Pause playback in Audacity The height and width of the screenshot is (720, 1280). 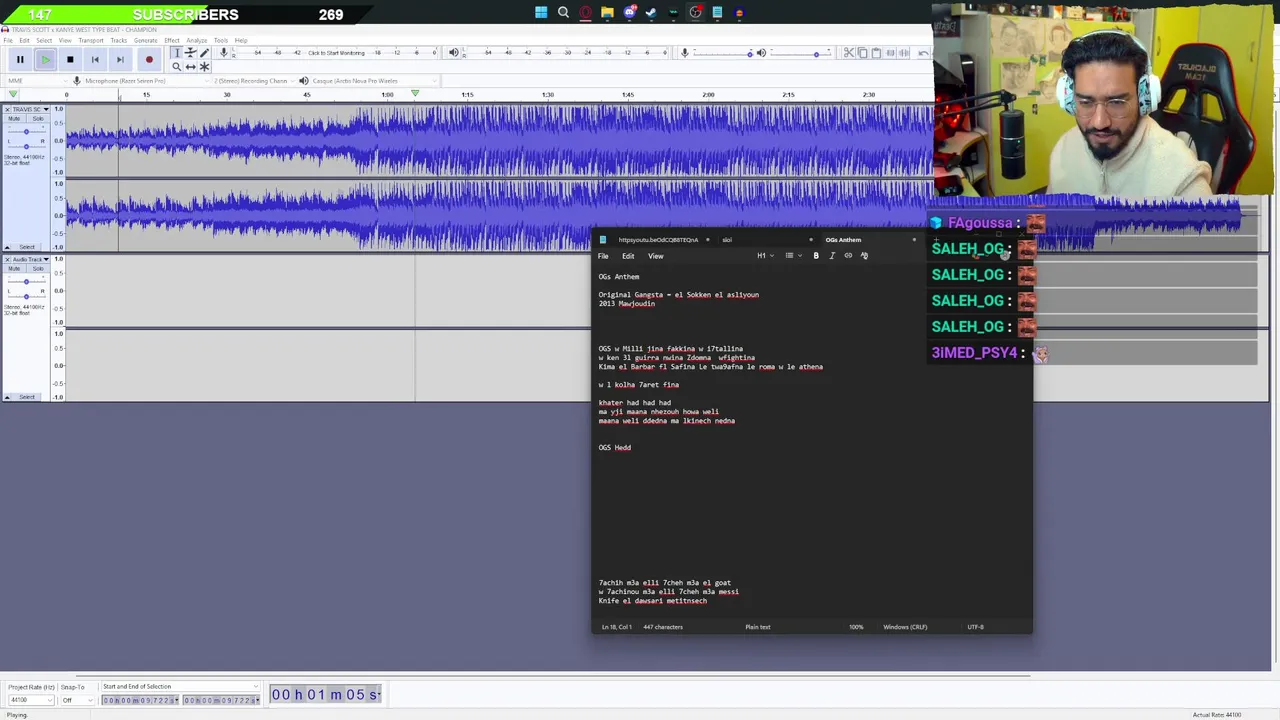tap(20, 59)
